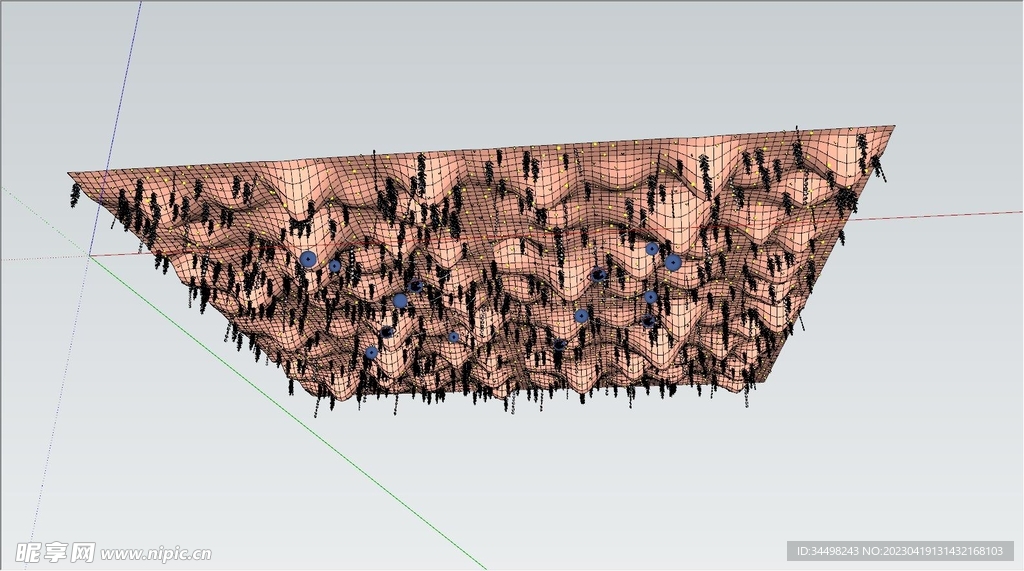The height and width of the screenshot is (571, 1024).
Task: Click the 昵享网 watermark logo
Action: [x=55, y=552]
